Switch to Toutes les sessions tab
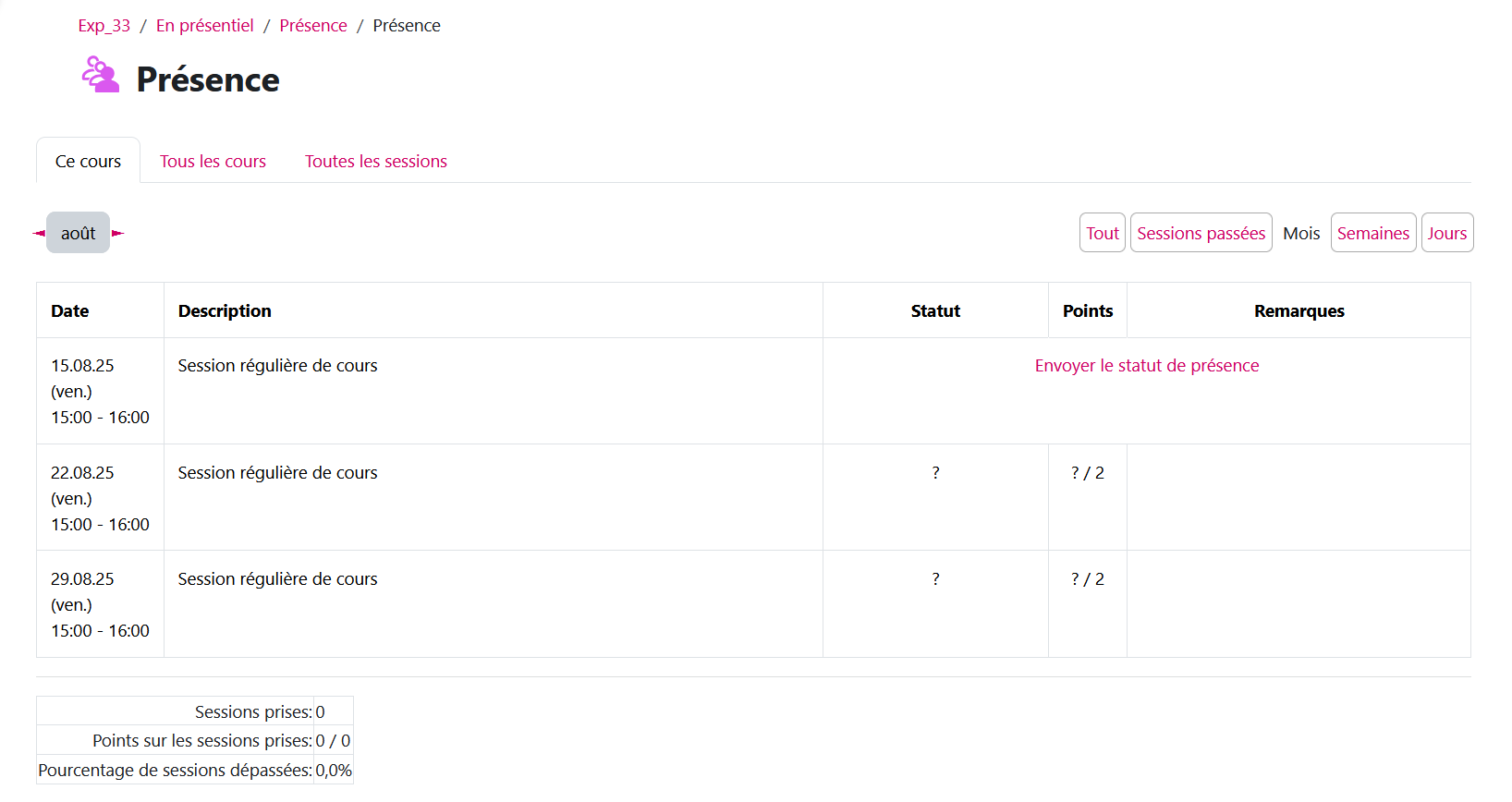 point(375,162)
